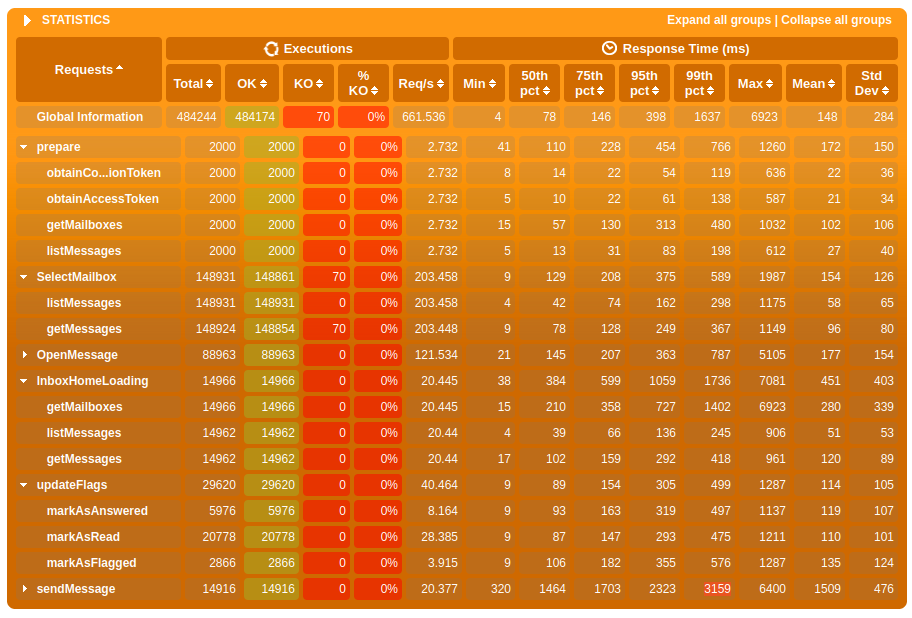Sort by KO column
Screen dimensions: 912x618
(308, 83)
